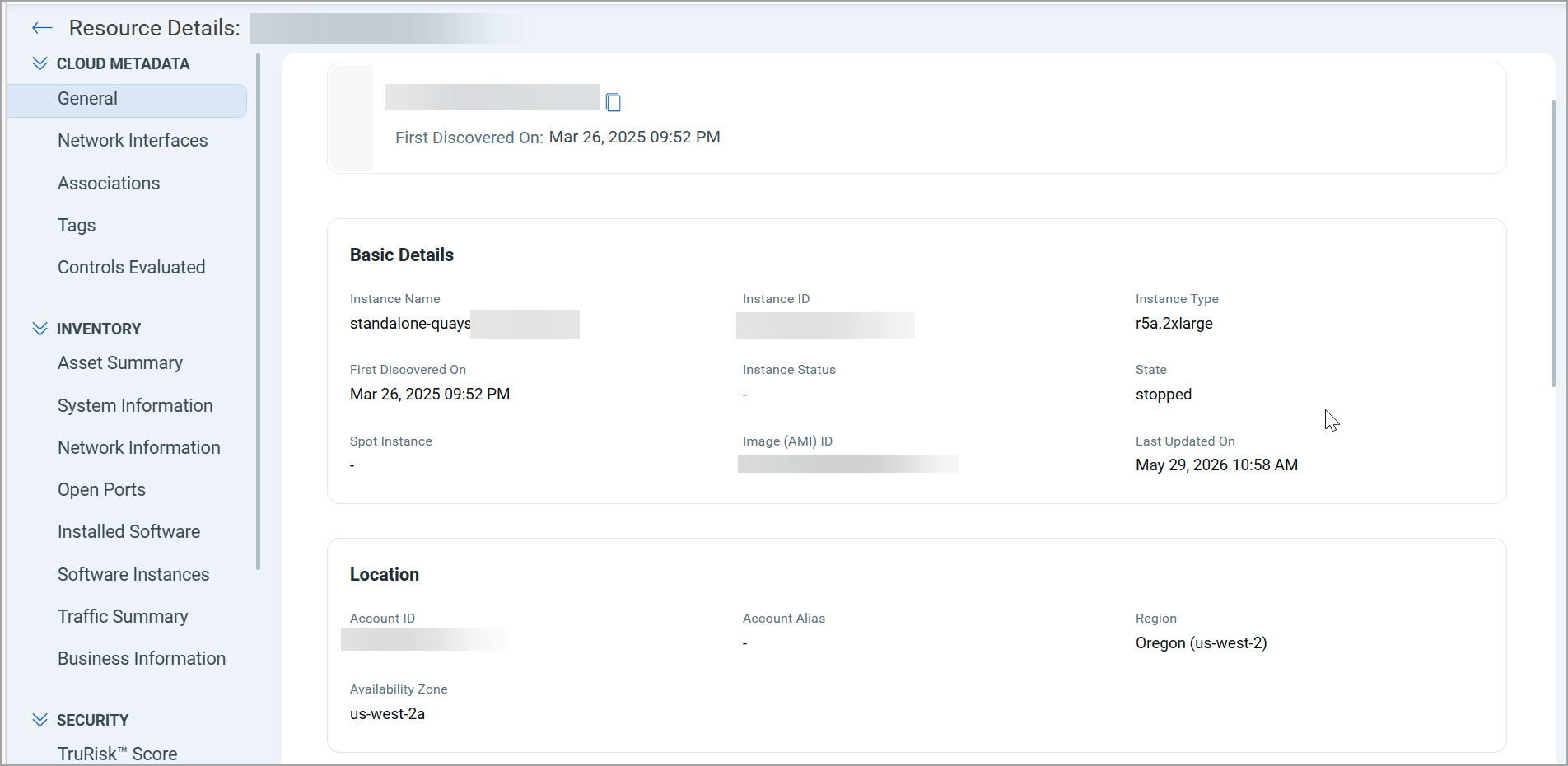Click the instance type value r5a.2xlarge
The width and height of the screenshot is (1568, 766).
click(x=1174, y=324)
